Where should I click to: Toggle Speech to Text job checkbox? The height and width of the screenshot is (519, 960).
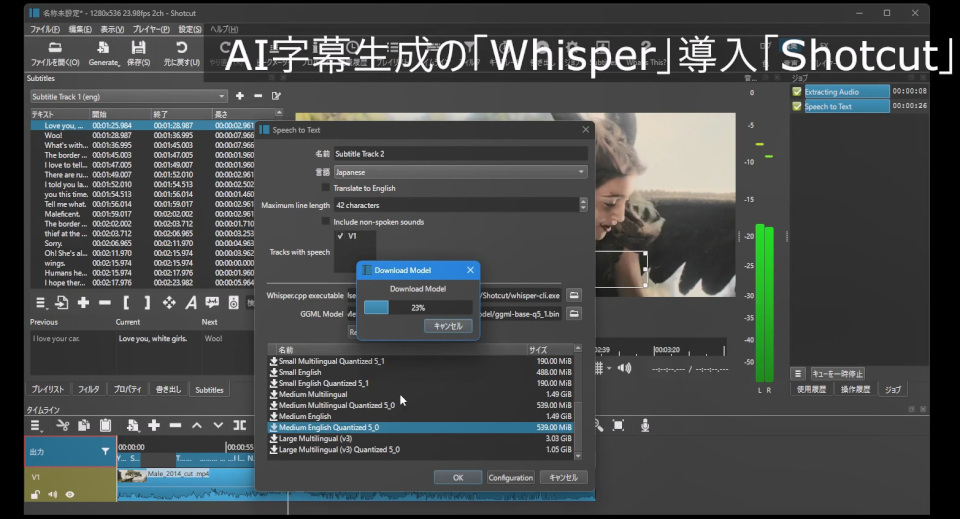pyautogui.click(x=797, y=106)
